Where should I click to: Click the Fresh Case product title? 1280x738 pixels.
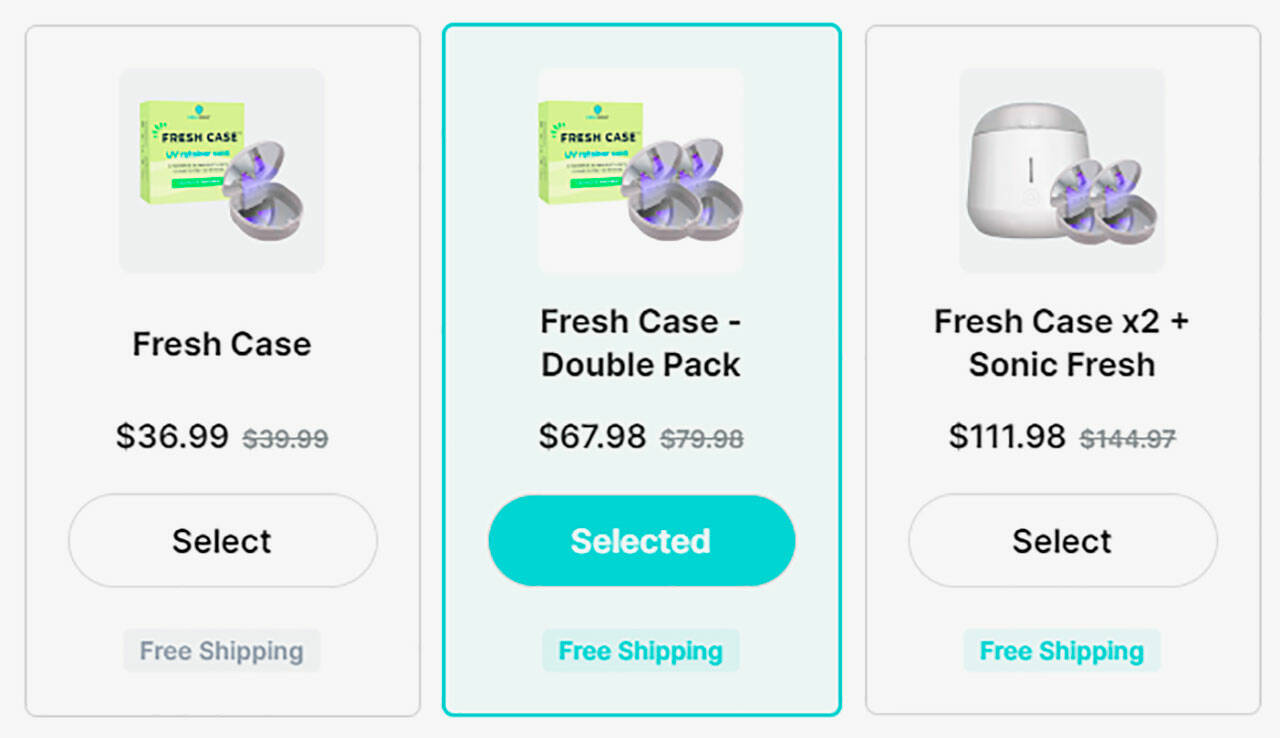pos(222,344)
